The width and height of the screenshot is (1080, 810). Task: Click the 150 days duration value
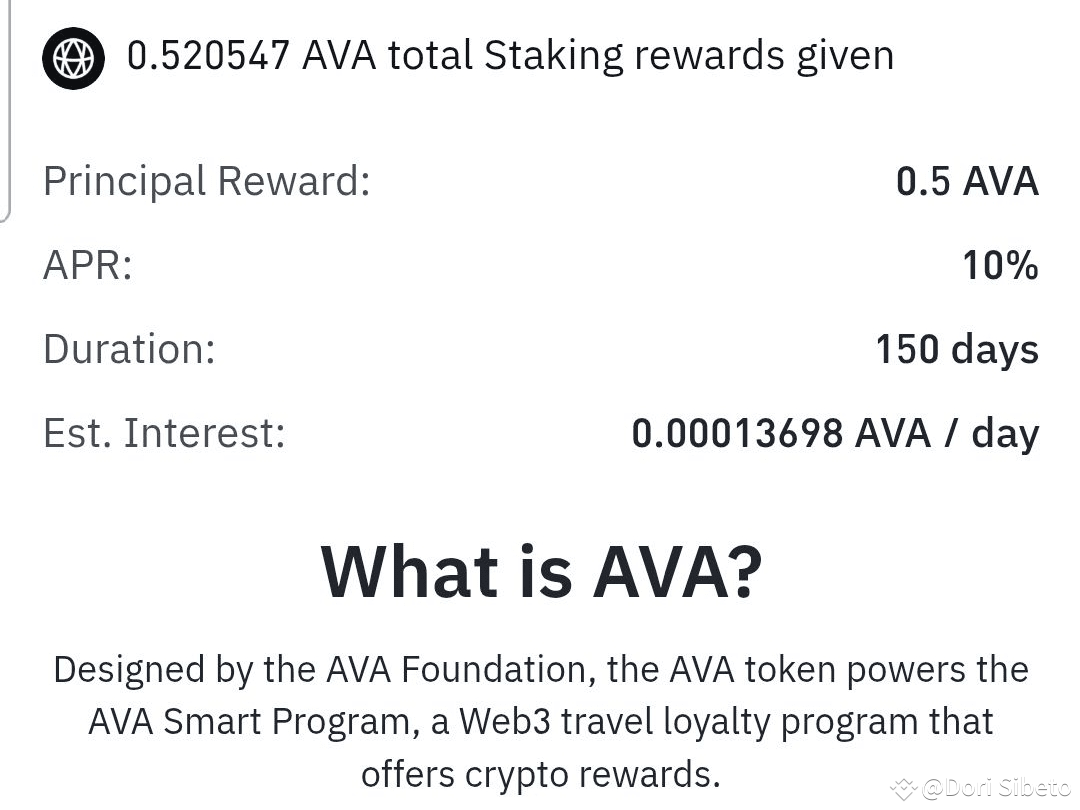955,349
